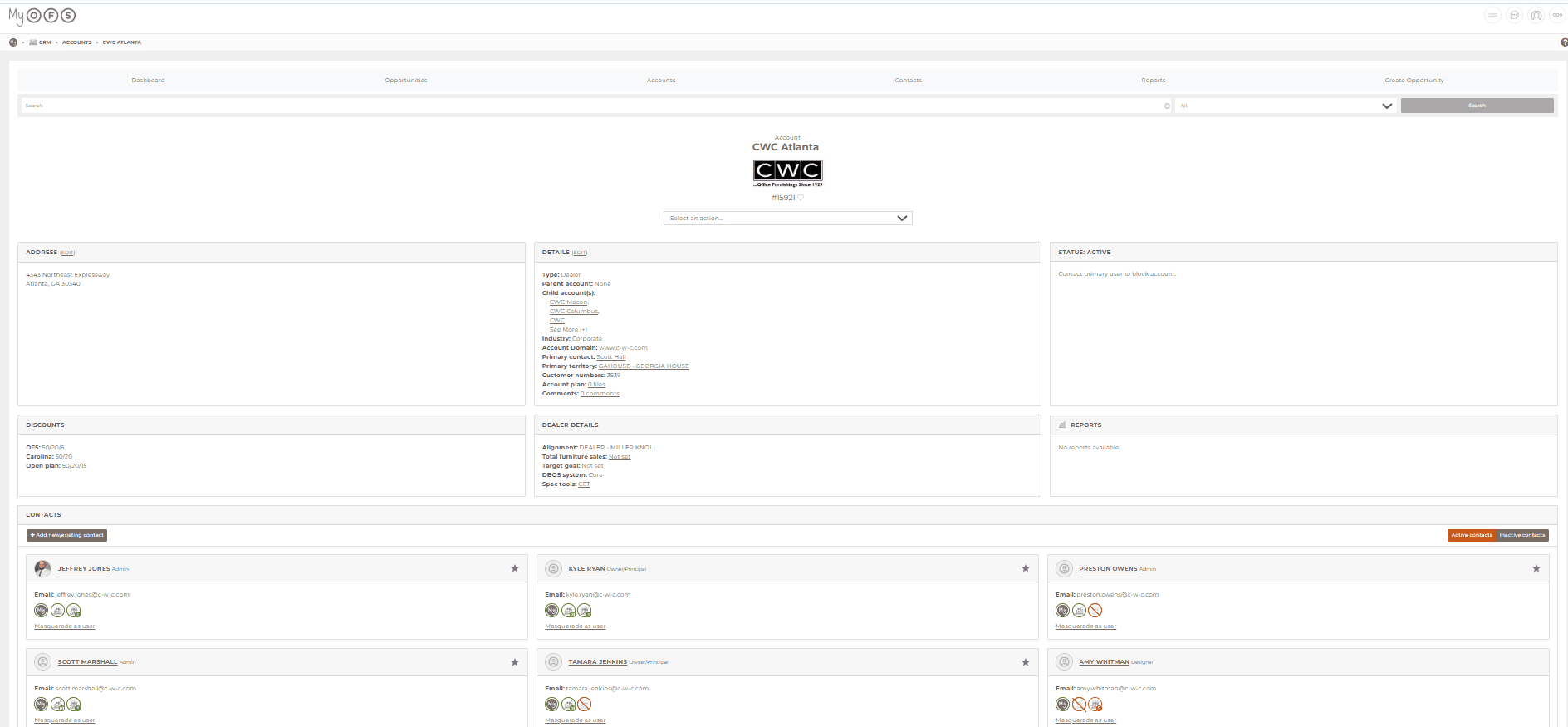Click Tamara Jenkins's second access badge icon
The height and width of the screenshot is (727, 1568).
568,704
